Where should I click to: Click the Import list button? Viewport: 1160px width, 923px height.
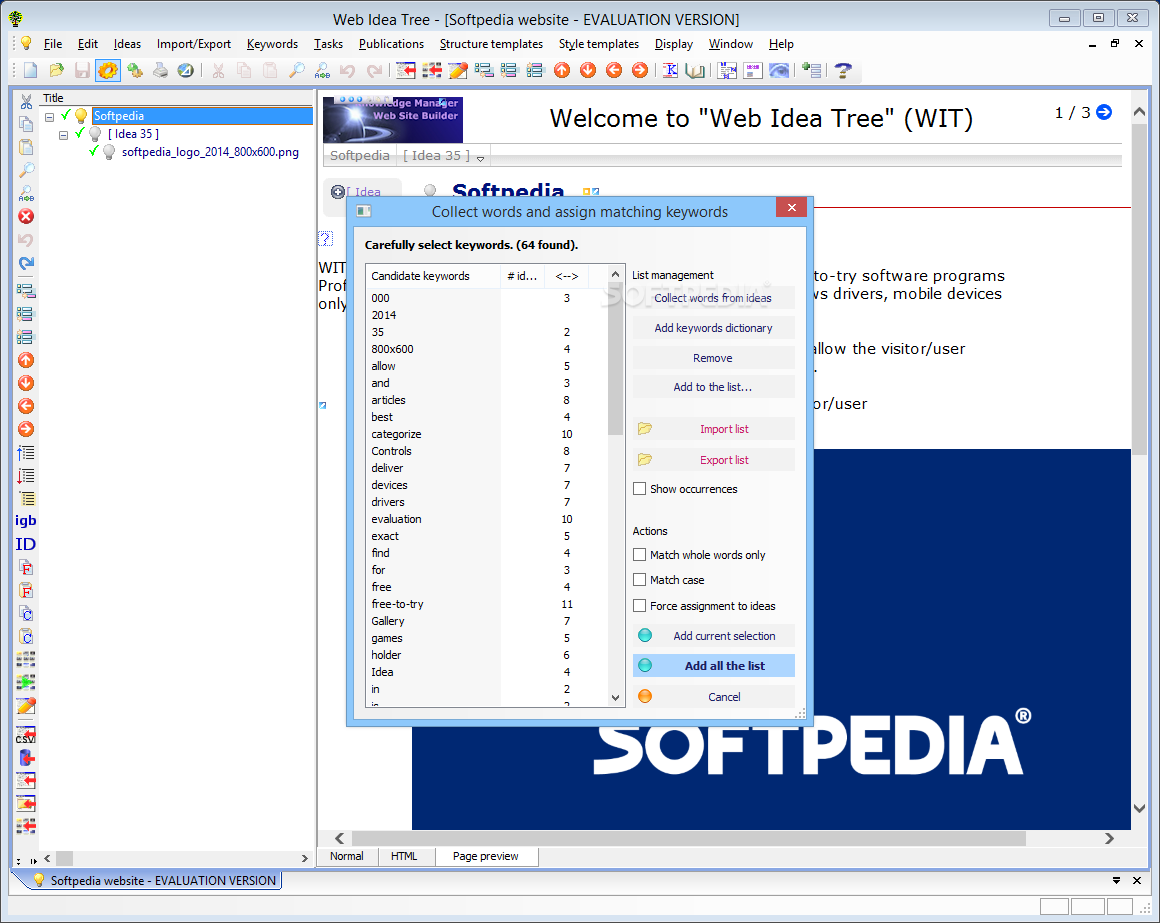(713, 429)
